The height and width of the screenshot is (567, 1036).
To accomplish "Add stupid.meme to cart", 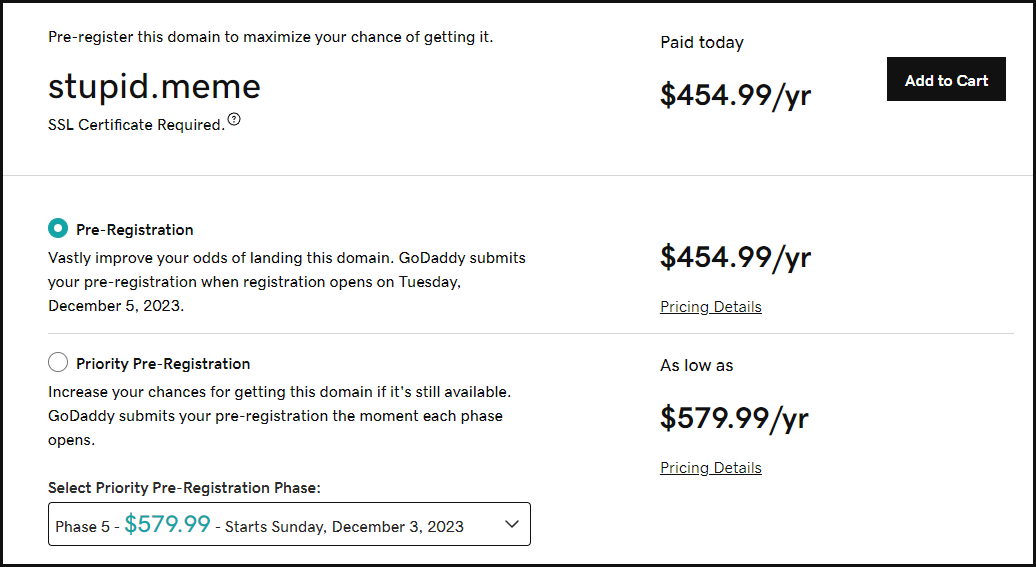I will pos(946,80).
